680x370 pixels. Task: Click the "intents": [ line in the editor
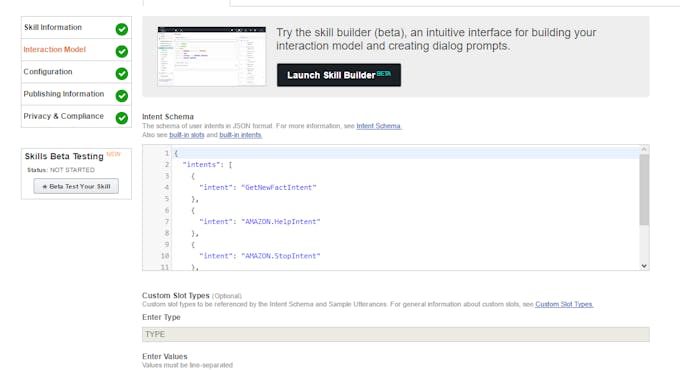pos(207,164)
